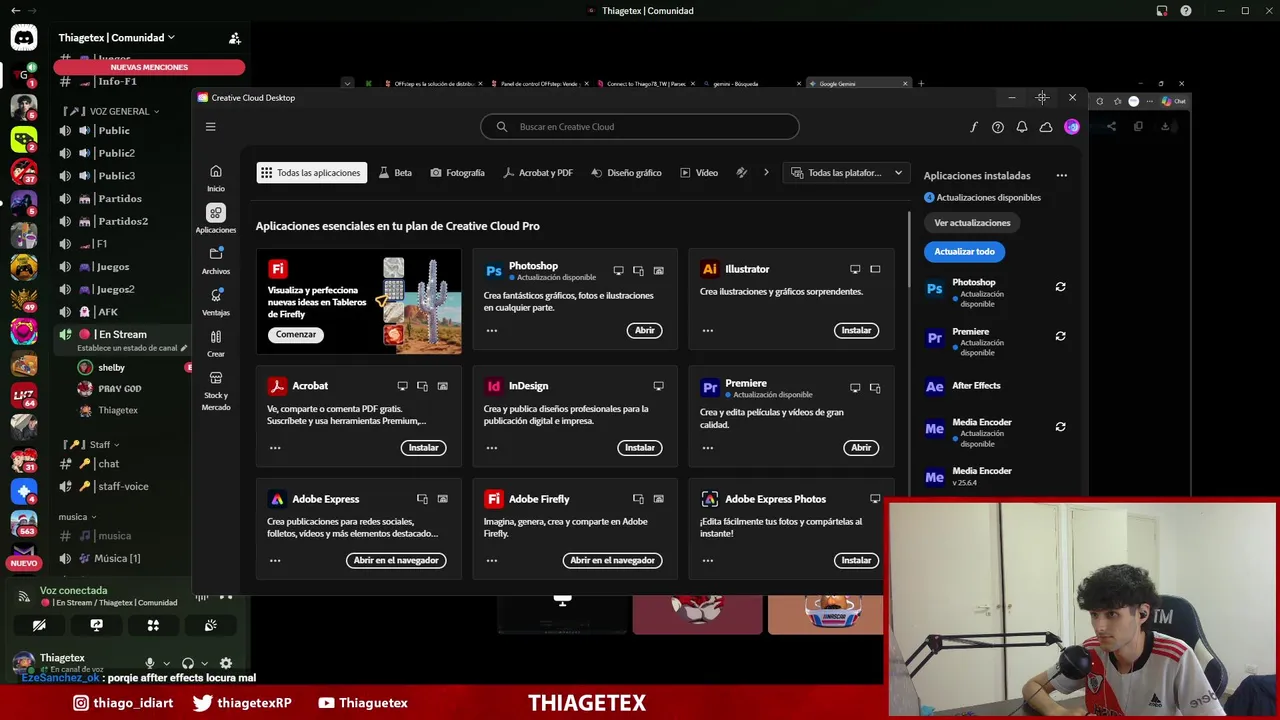Update Premiere via its refresh icon
This screenshot has height=720, width=1280.
click(x=1060, y=336)
